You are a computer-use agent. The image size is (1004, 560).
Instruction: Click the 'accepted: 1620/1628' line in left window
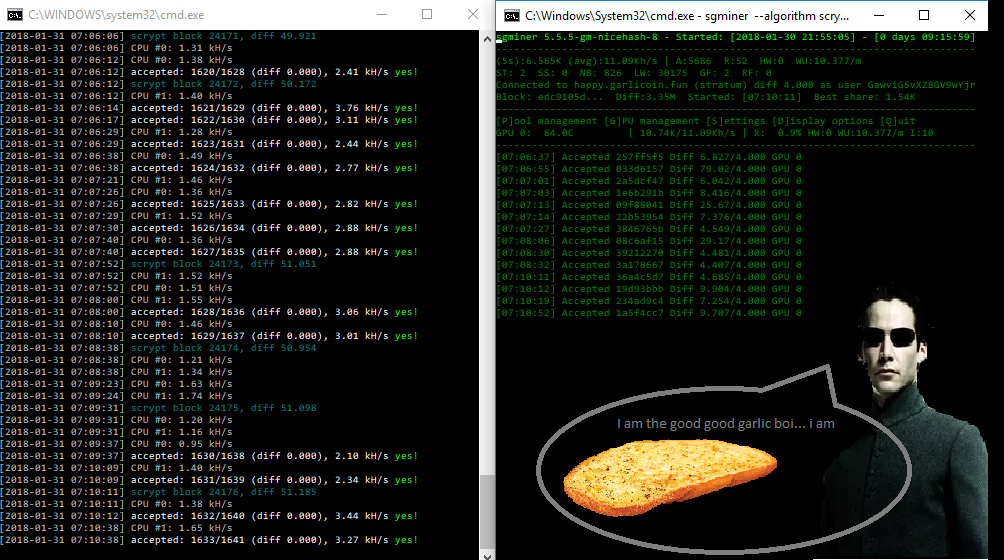point(209,72)
